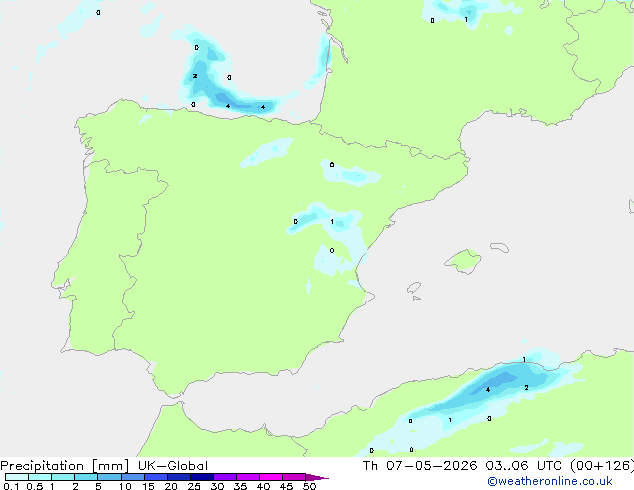Click the '25' legend scale label
The image size is (634, 490).
(x=194, y=486)
